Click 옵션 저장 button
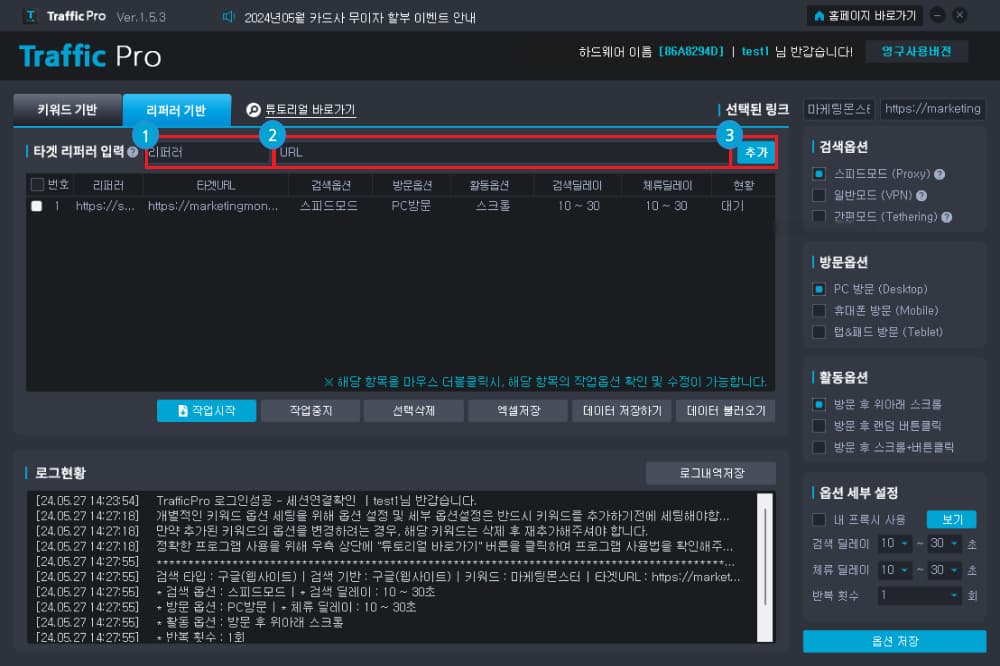Viewport: 1000px width, 666px height. (894, 641)
